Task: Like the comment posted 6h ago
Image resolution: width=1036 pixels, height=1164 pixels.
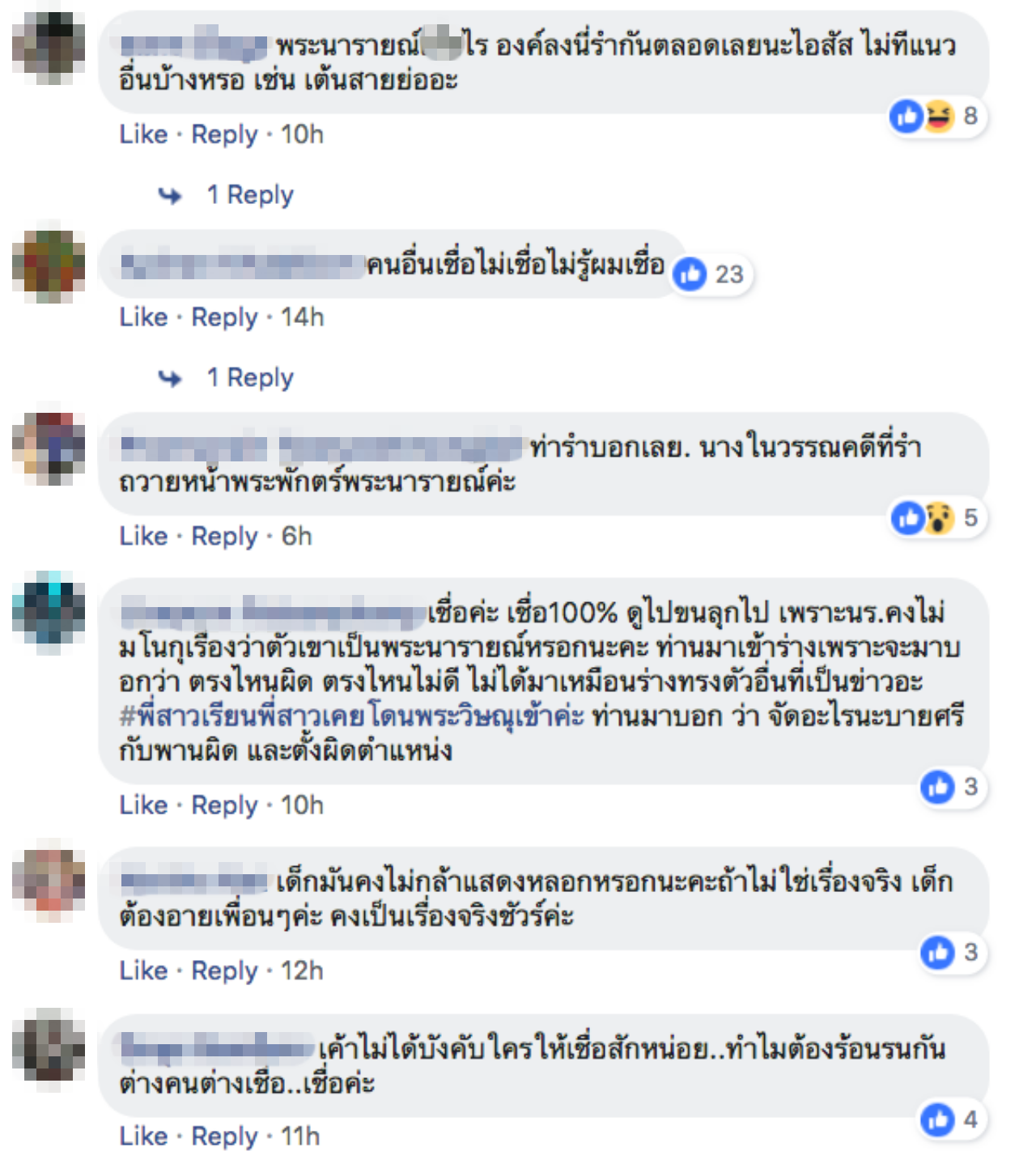Action: click(143, 536)
